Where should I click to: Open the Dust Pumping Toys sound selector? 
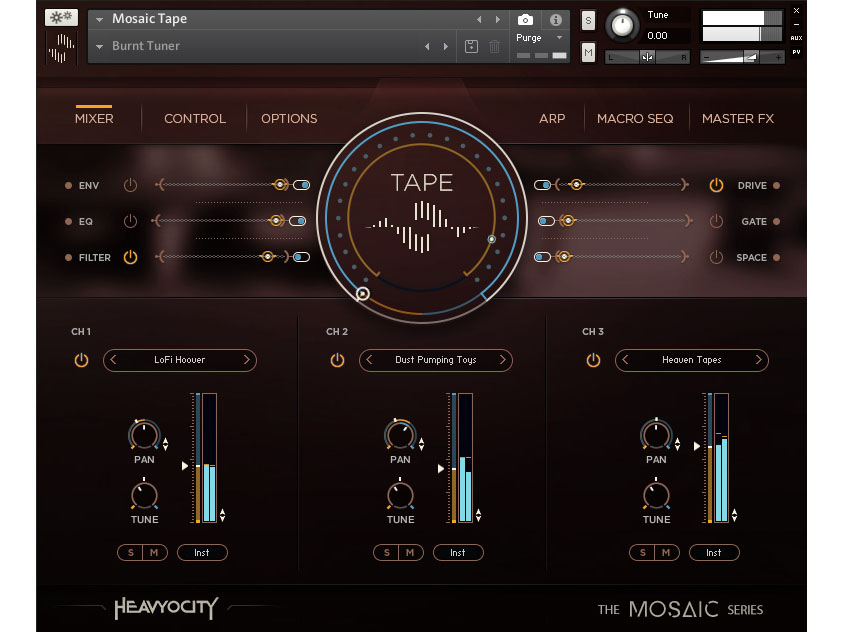tap(435, 360)
